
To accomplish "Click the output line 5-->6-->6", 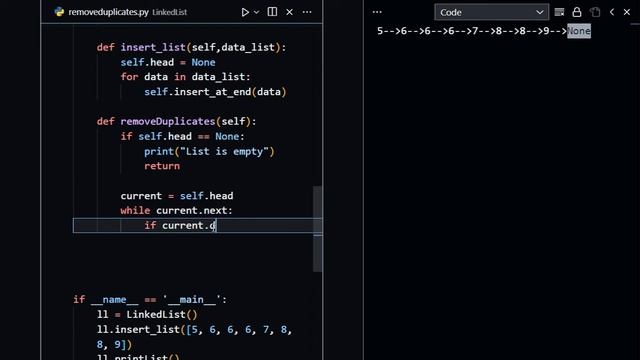I will point(484,31).
